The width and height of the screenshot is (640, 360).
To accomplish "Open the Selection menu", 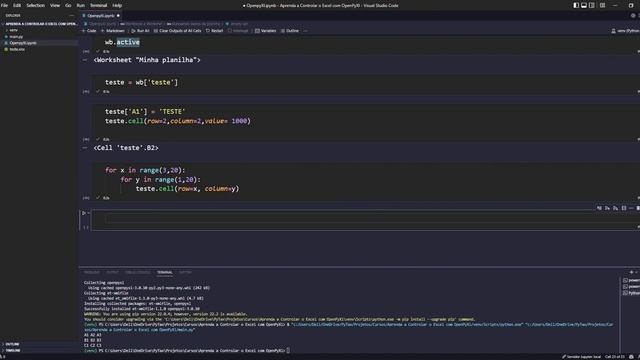I will 36,5.
